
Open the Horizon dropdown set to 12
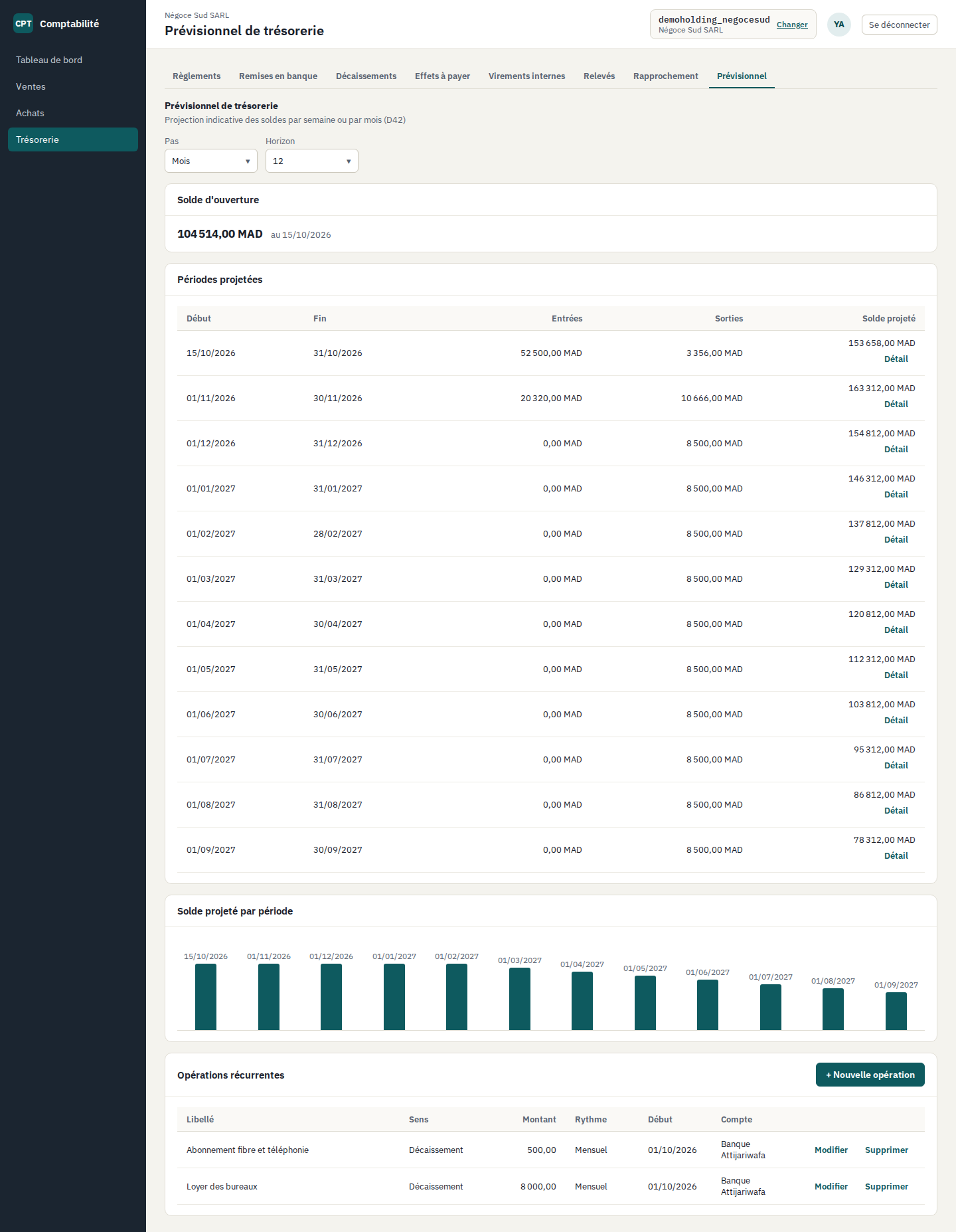tap(312, 161)
